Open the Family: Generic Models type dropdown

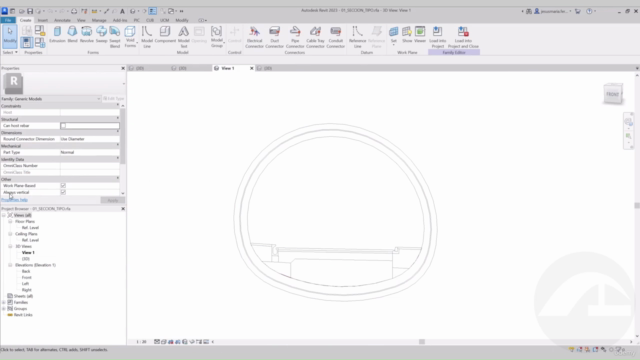(x=51, y=99)
